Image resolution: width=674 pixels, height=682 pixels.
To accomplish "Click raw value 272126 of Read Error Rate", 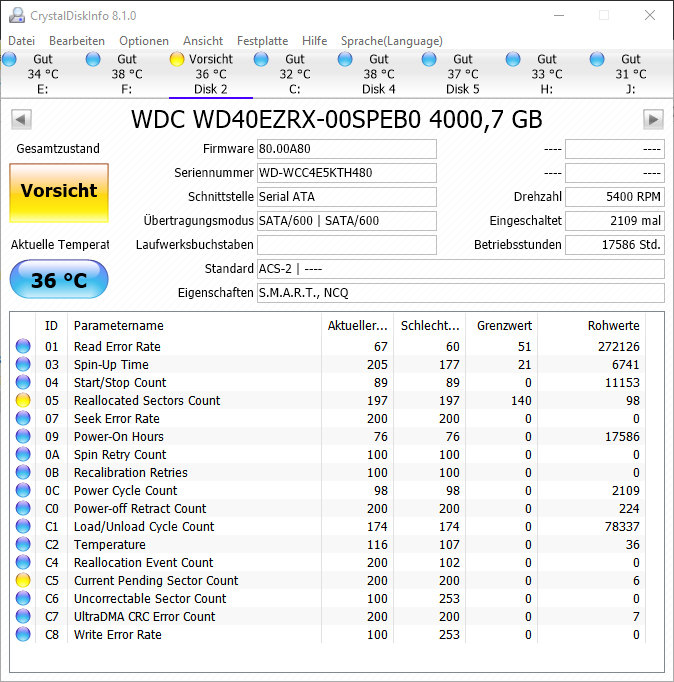I will coord(618,347).
